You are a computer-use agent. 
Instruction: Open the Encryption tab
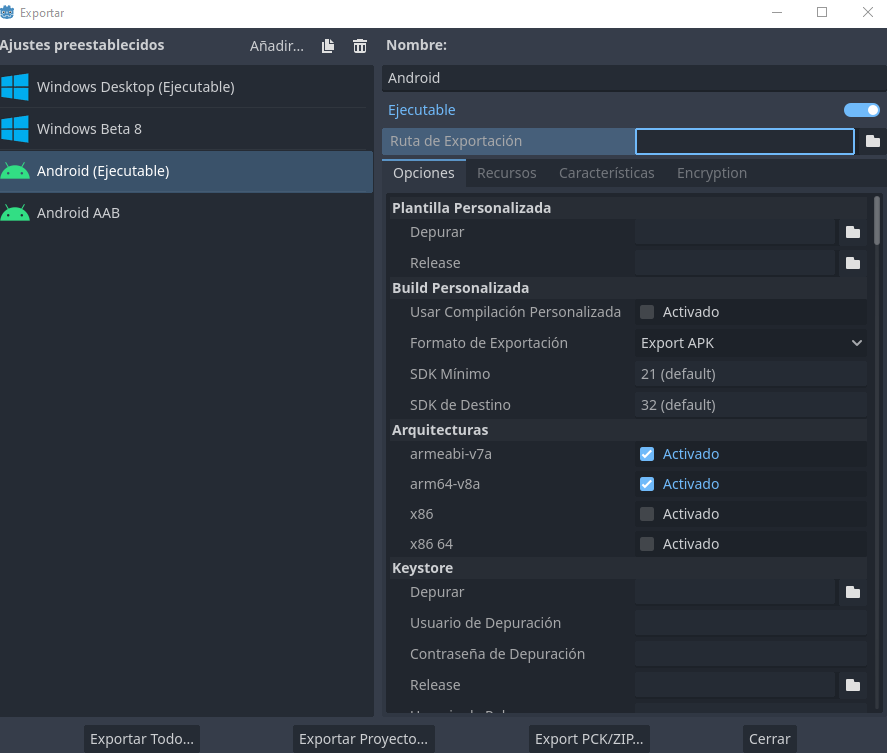point(711,172)
